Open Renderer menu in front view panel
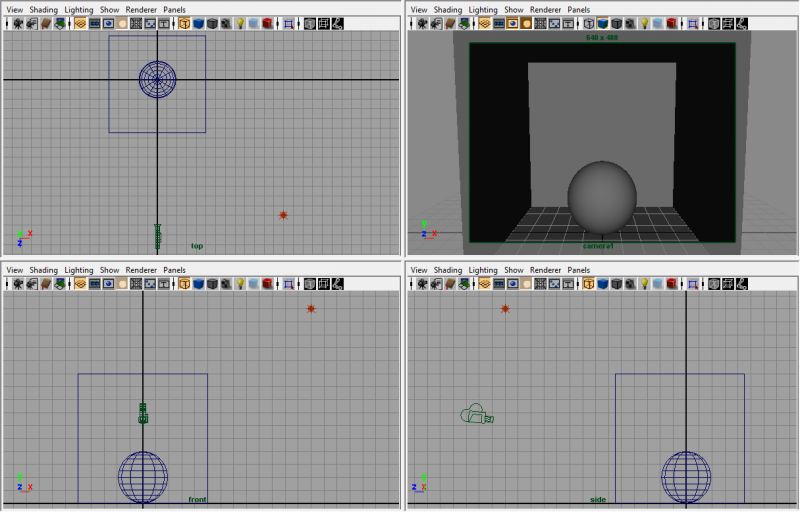The image size is (800, 512). [x=141, y=270]
